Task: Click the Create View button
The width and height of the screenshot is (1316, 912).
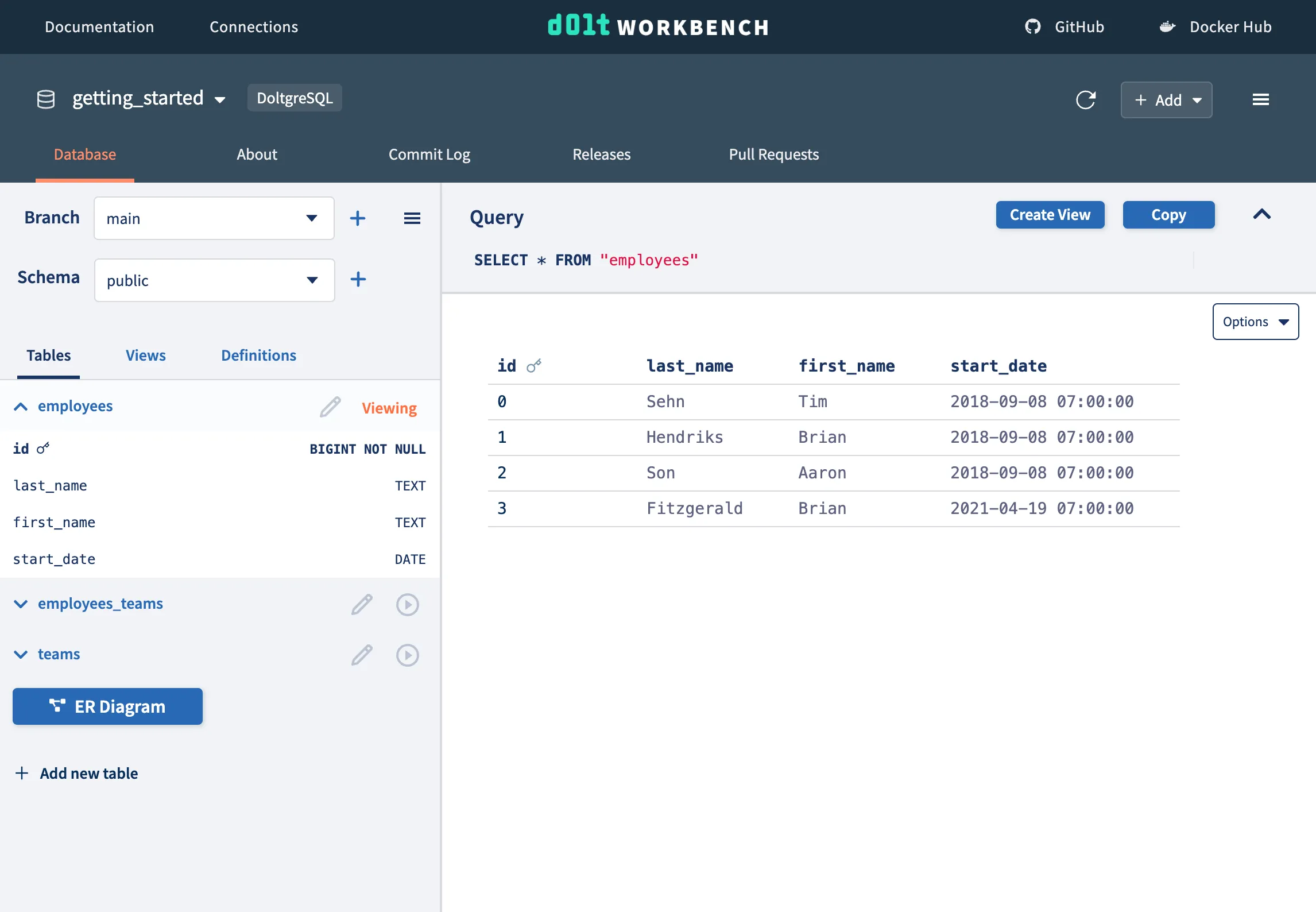Action: [1050, 215]
